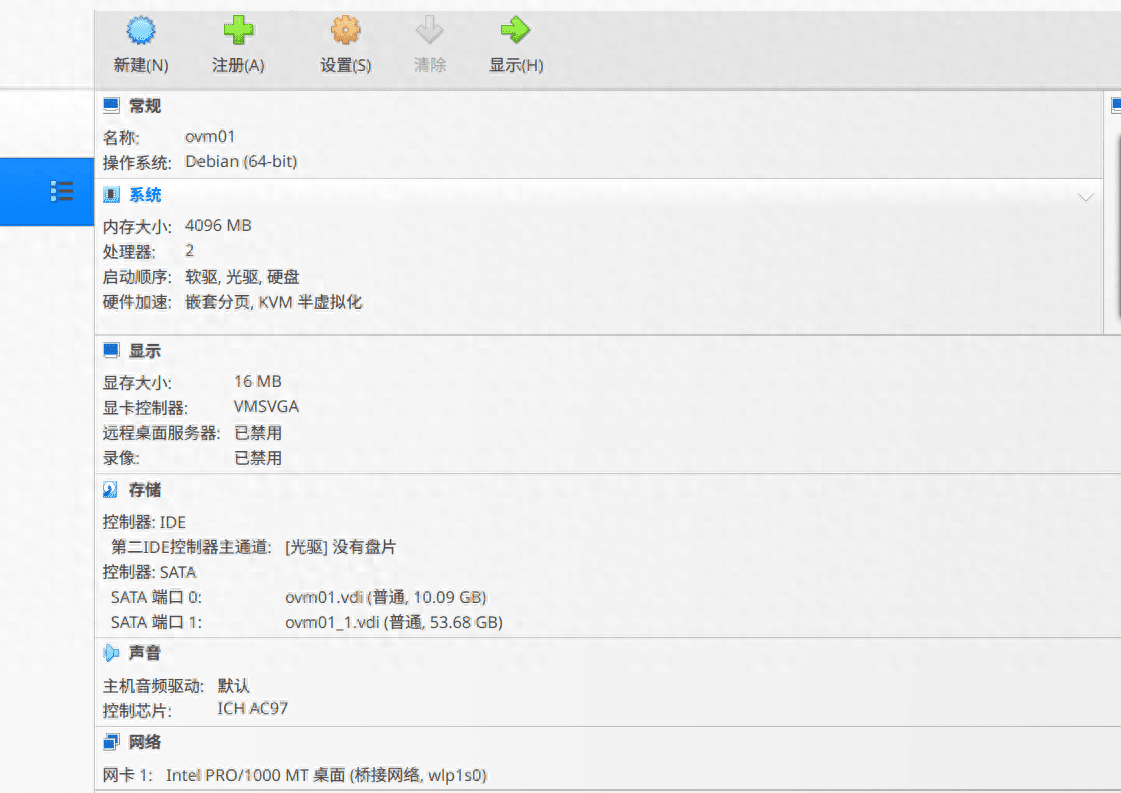Click the vertical scrollbar beside the details pane
The height and width of the screenshot is (793, 1121).
click(1116, 230)
